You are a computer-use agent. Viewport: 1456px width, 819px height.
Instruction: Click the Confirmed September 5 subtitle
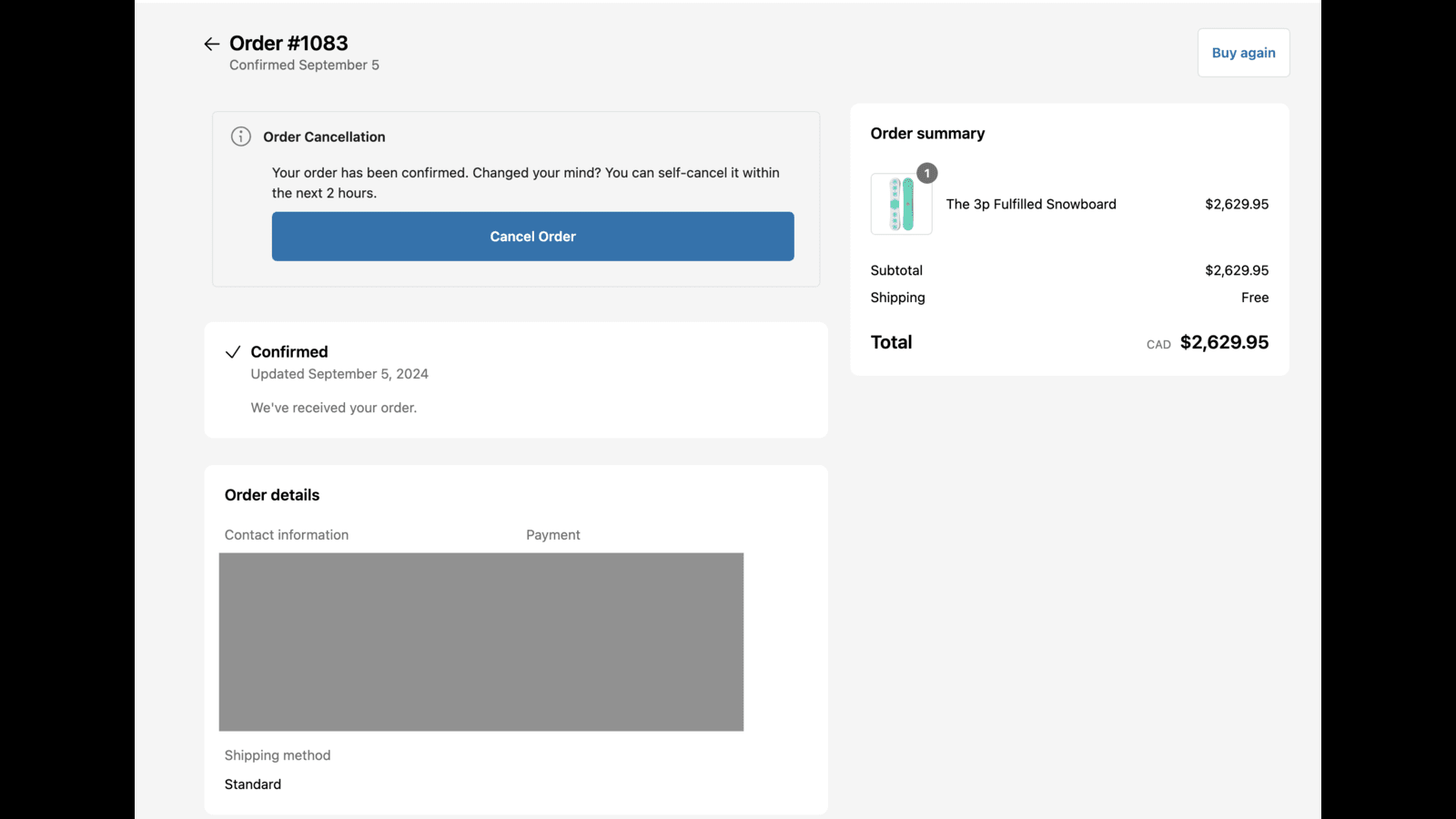304,65
